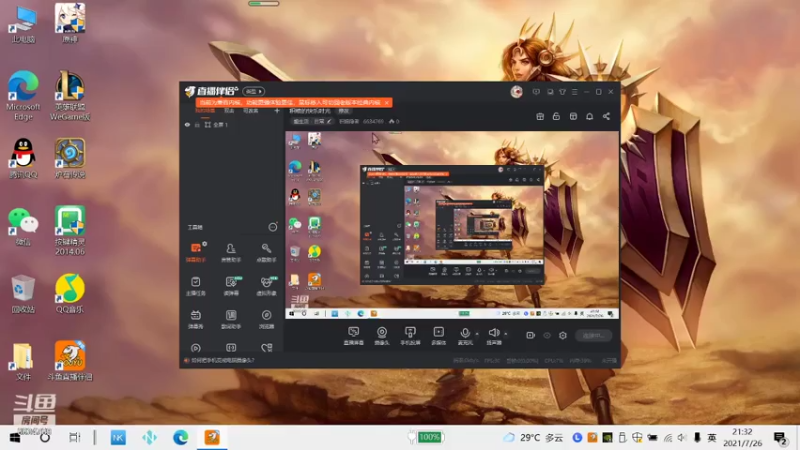Image resolution: width=800 pixels, height=450 pixels.
Task: Select the 微信 desktop icon
Action: tap(23, 226)
